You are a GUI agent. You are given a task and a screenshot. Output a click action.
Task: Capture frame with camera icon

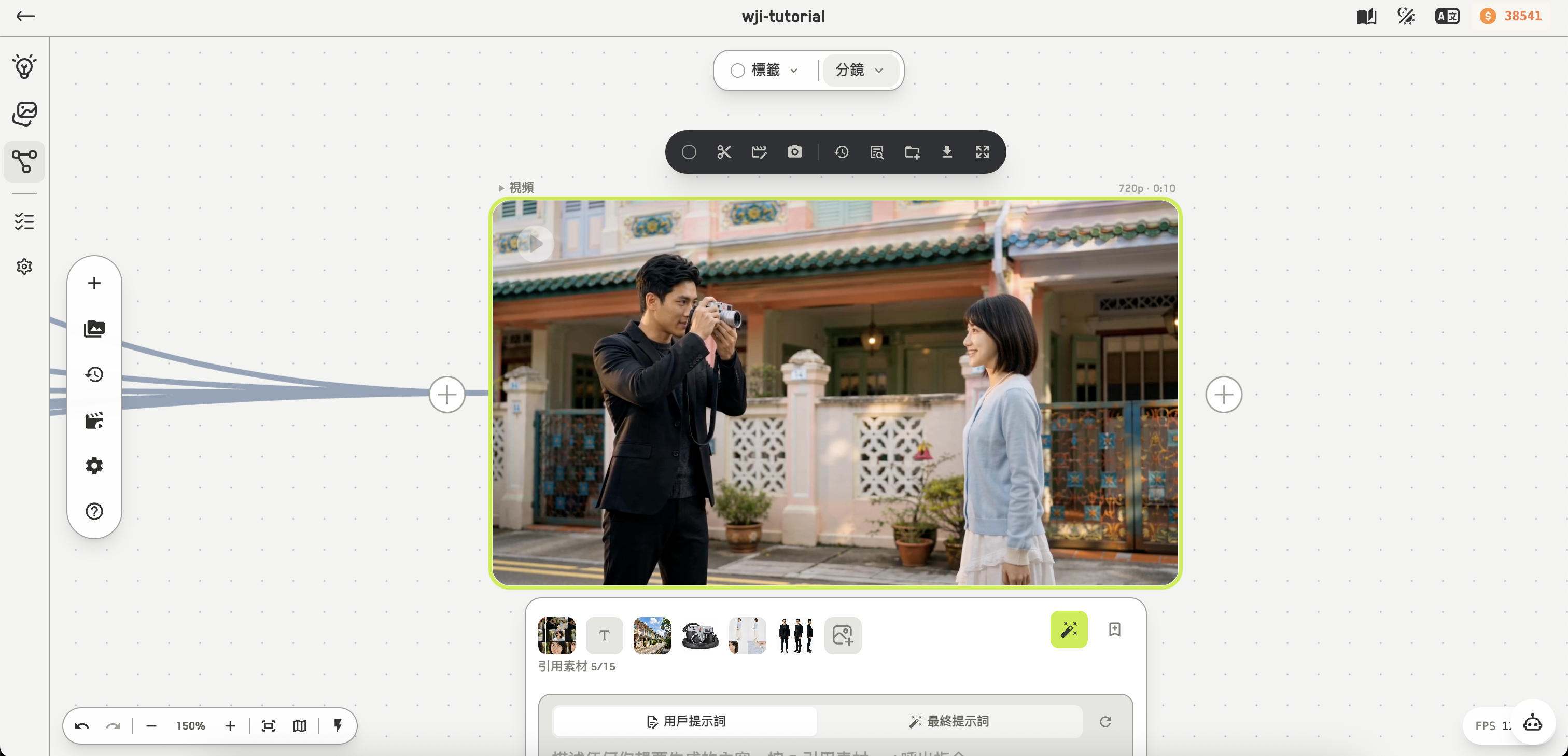coord(794,151)
